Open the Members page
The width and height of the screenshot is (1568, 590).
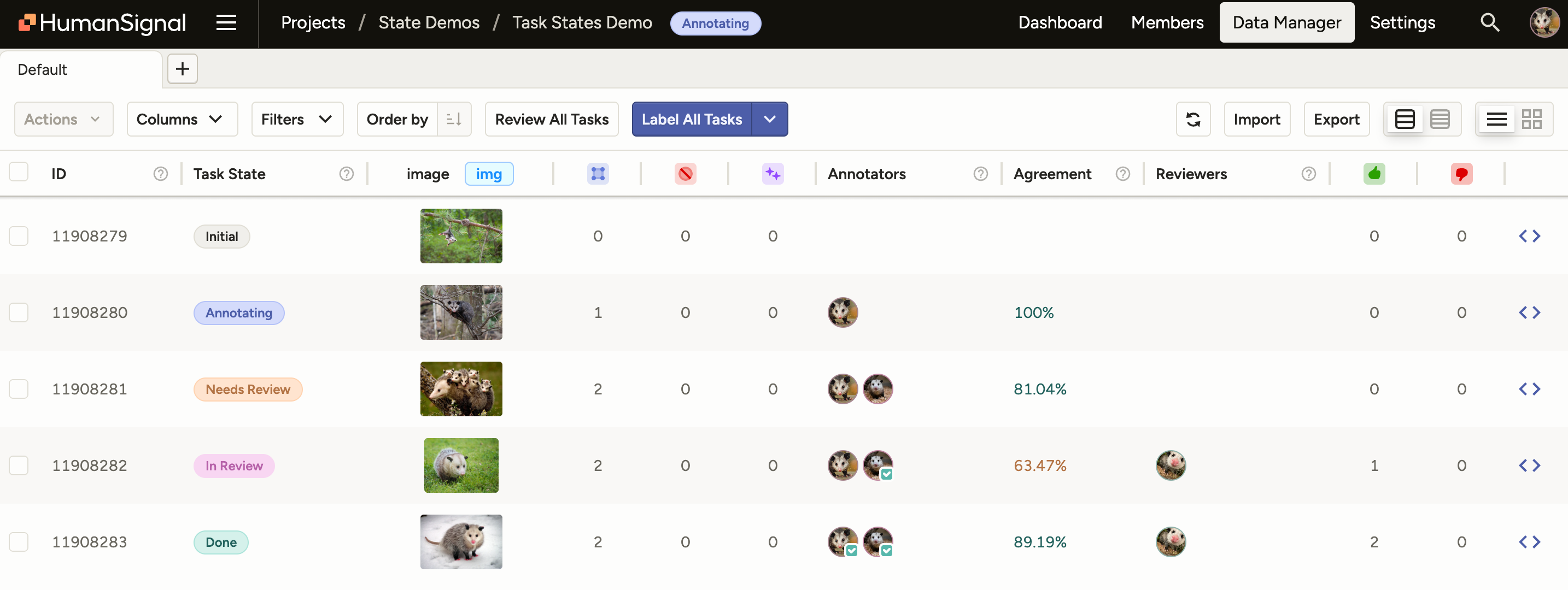[x=1167, y=22]
